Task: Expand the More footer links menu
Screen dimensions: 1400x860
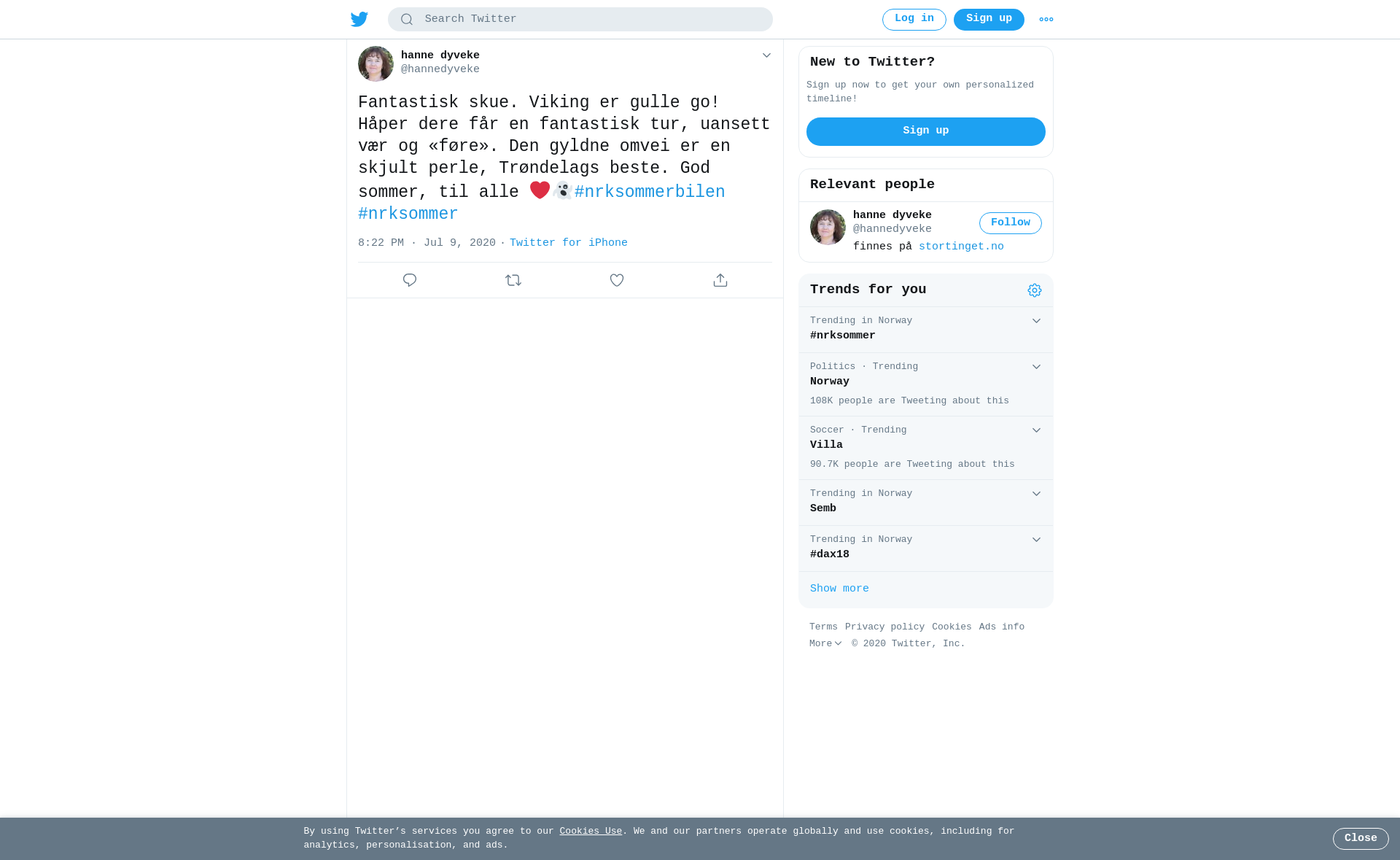Action: click(x=825, y=644)
